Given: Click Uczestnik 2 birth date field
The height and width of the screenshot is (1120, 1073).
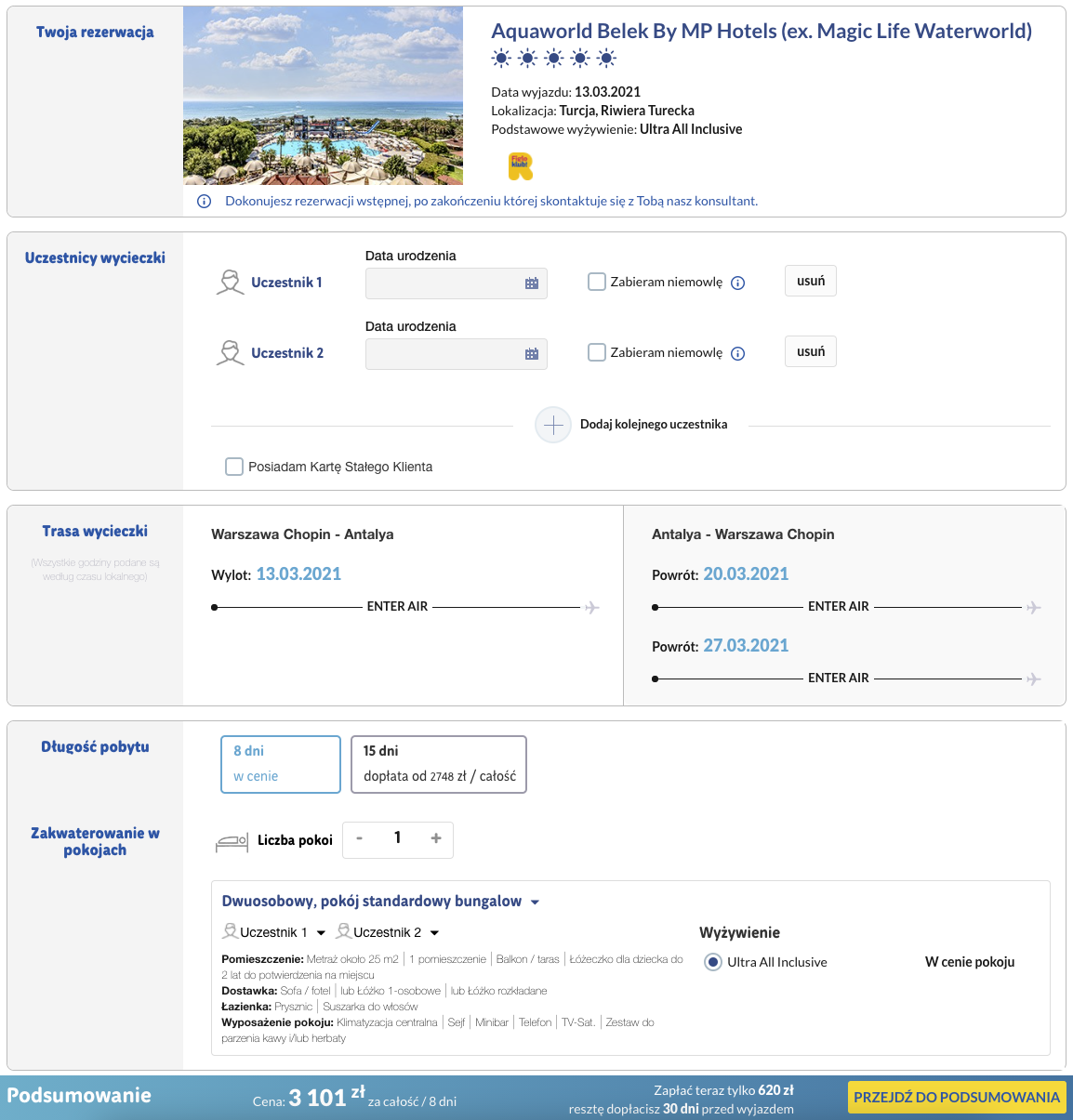Looking at the screenshot, I should (457, 354).
